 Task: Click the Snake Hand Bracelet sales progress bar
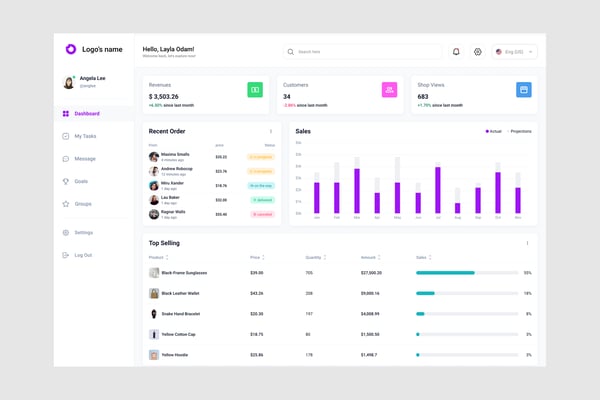pos(467,314)
